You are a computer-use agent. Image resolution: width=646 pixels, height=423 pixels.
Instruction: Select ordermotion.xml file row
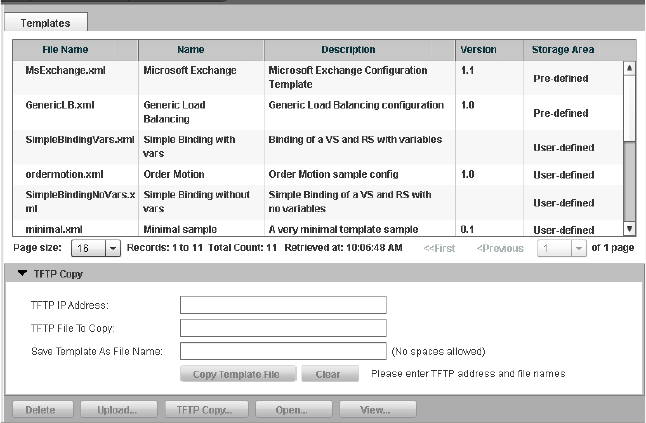[317, 175]
